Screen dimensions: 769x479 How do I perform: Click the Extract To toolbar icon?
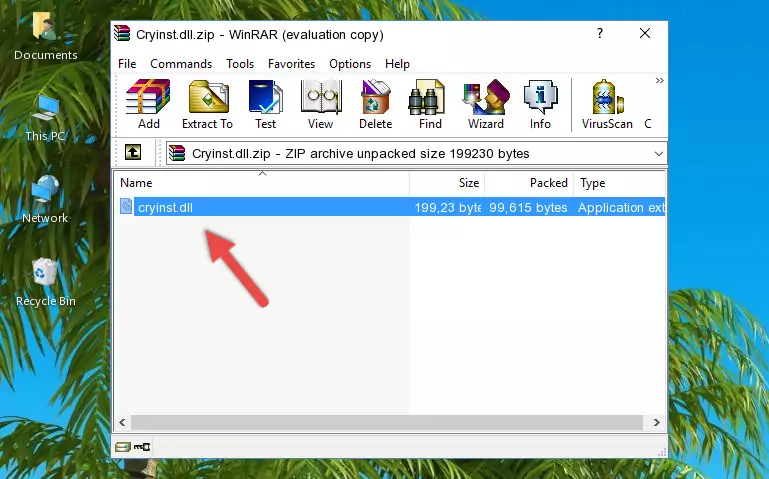207,104
